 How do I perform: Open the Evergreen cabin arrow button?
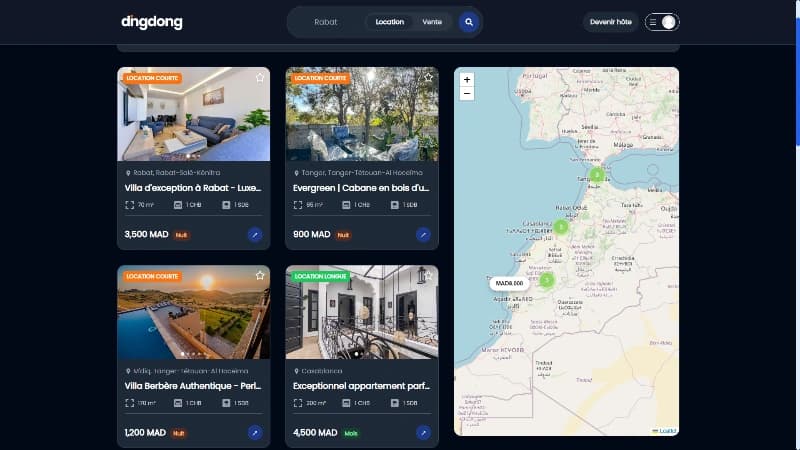(423, 235)
